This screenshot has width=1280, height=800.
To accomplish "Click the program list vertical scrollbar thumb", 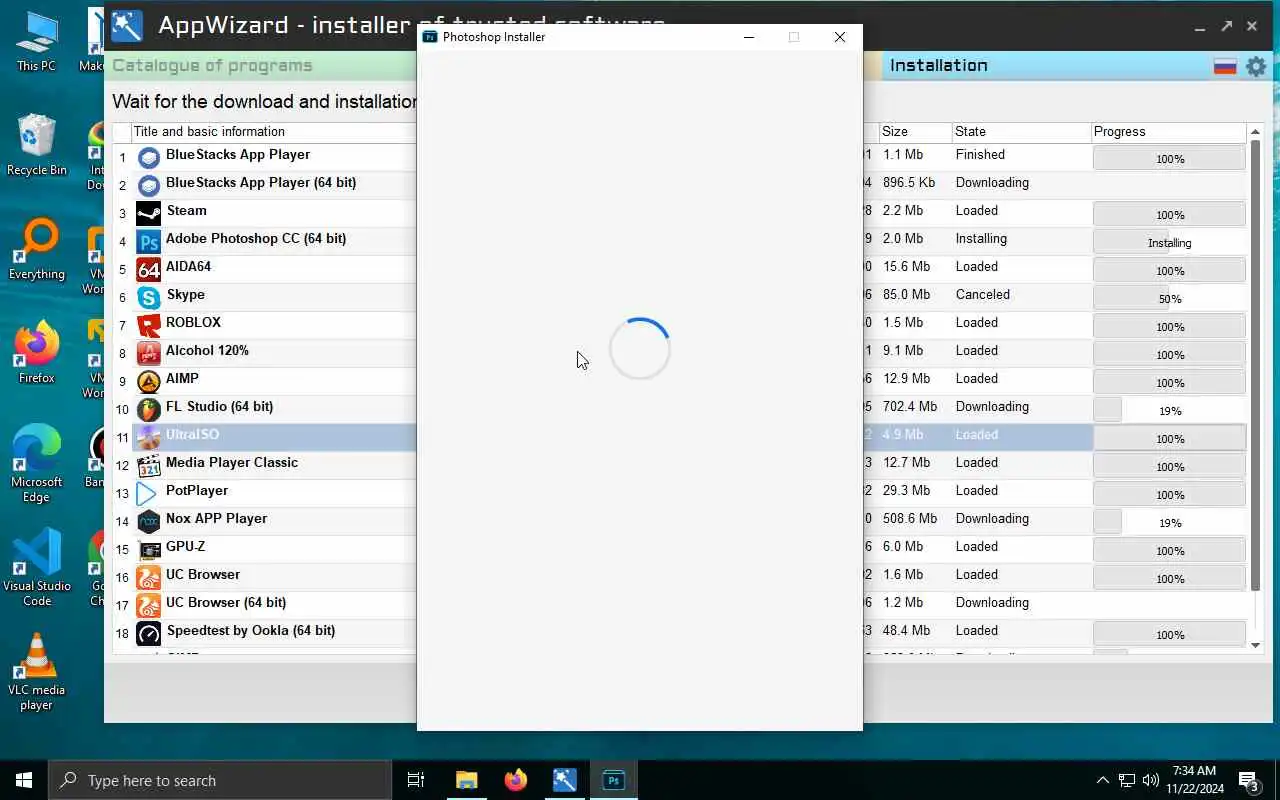I will 1256,365.
